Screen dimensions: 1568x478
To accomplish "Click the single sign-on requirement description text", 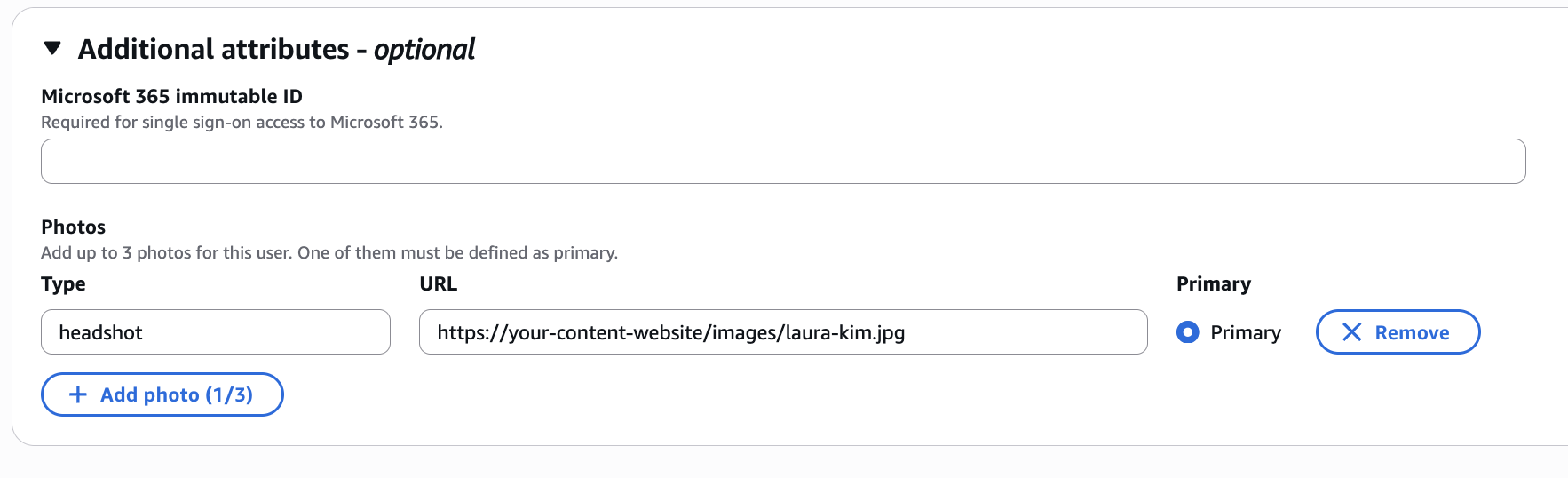I will (x=242, y=122).
